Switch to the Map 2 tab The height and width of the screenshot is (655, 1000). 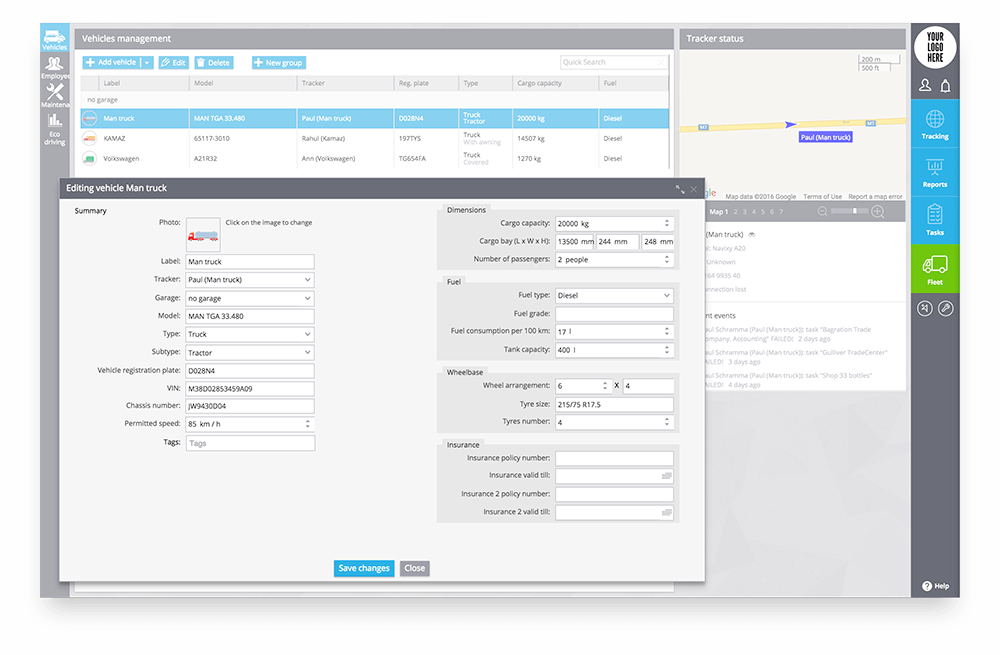click(737, 211)
